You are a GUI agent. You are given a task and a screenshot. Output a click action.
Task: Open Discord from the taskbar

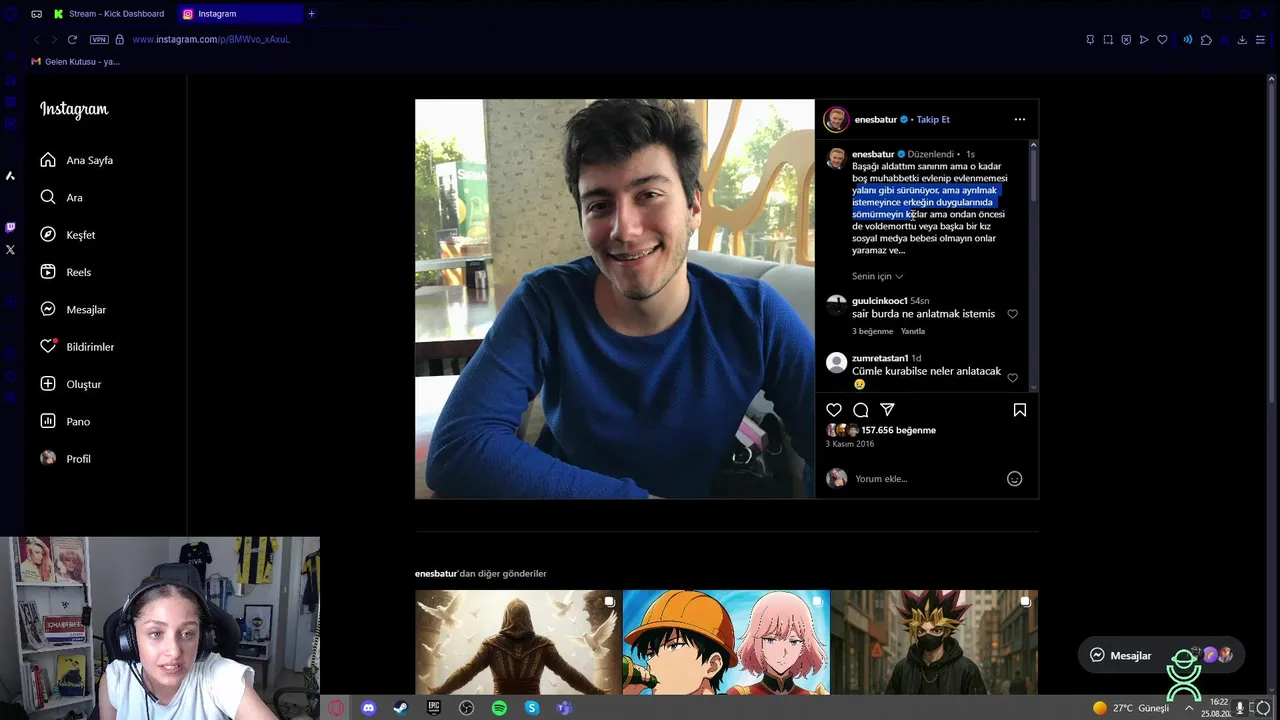click(x=368, y=708)
